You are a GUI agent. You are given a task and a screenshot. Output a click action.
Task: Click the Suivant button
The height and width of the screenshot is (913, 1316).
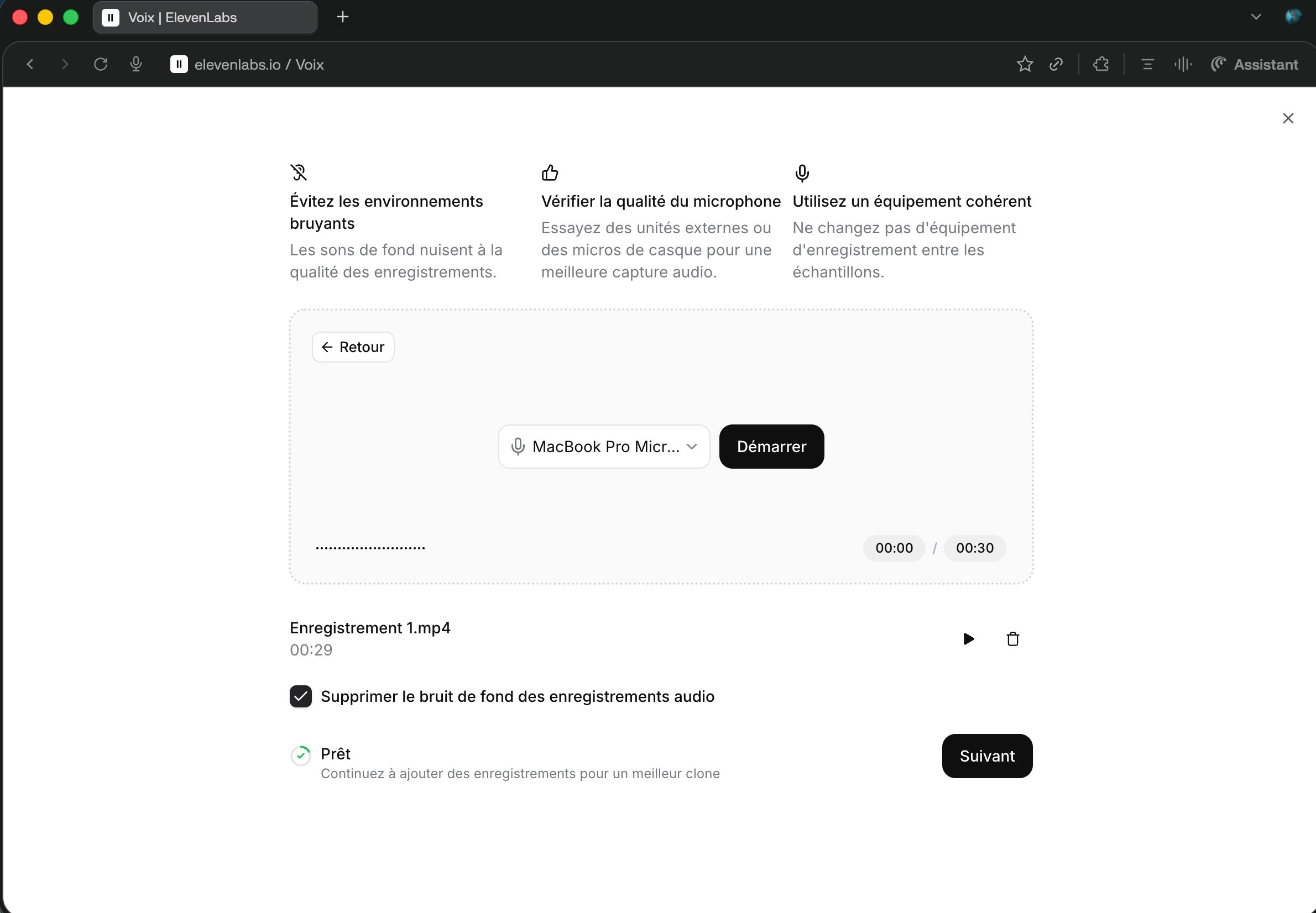(987, 756)
